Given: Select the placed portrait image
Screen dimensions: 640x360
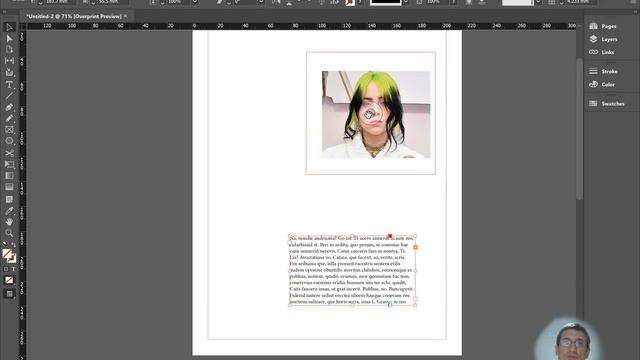Looking at the screenshot, I should [x=376, y=115].
